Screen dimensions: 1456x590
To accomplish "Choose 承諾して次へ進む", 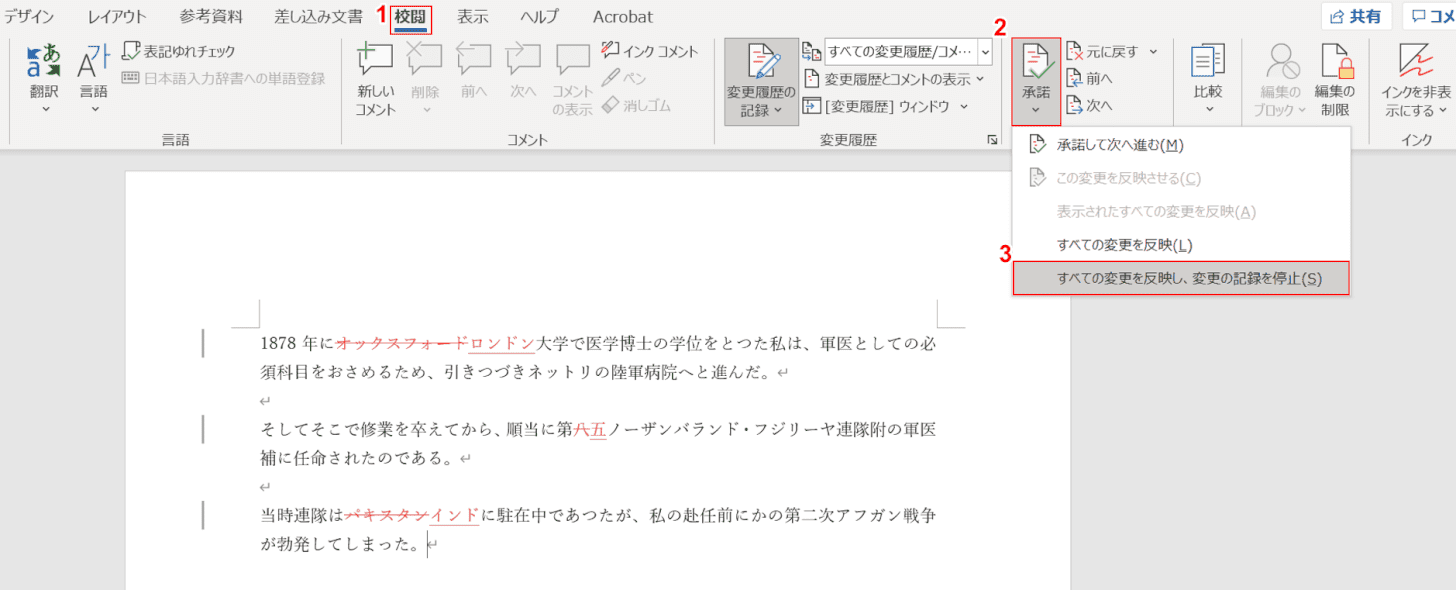I will tap(1181, 145).
